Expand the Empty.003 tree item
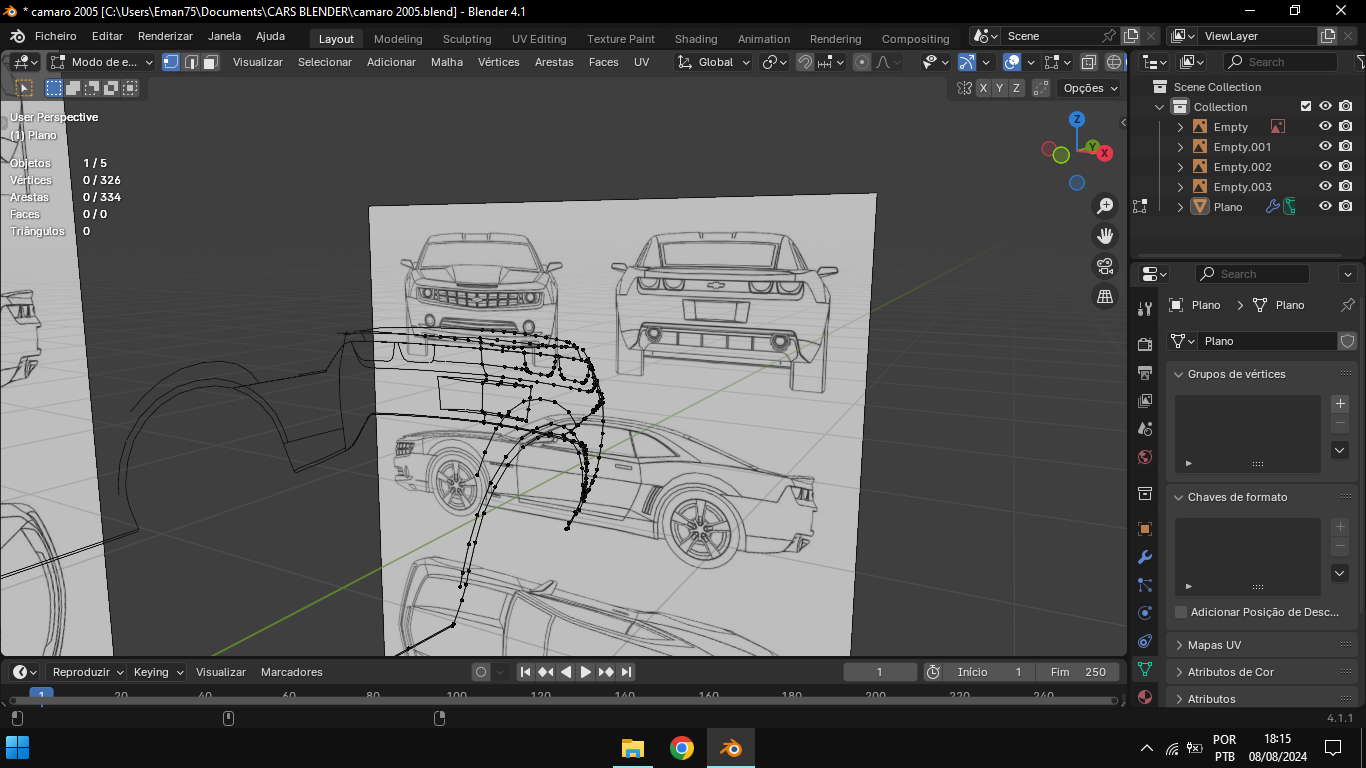1366x768 pixels. coord(1180,187)
